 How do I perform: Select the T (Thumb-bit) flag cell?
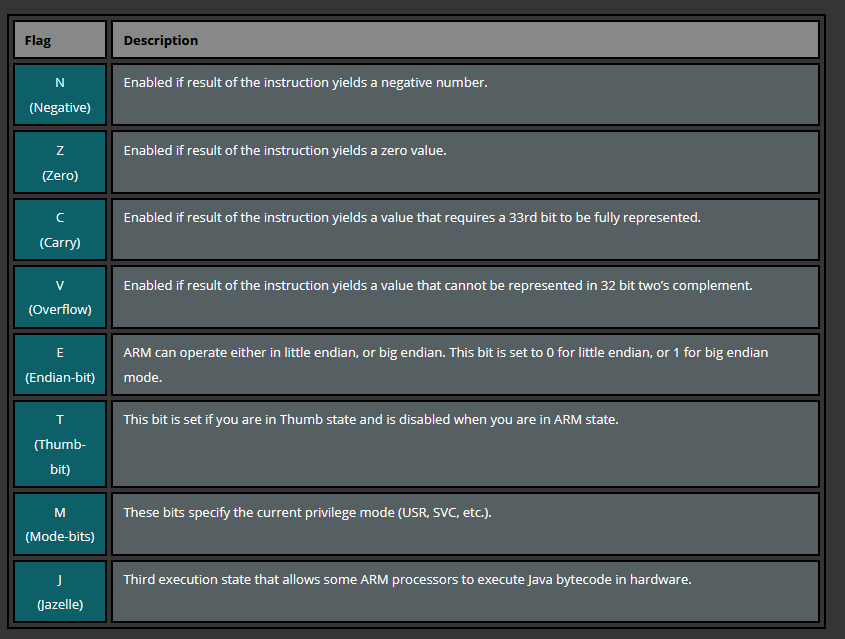click(x=59, y=443)
